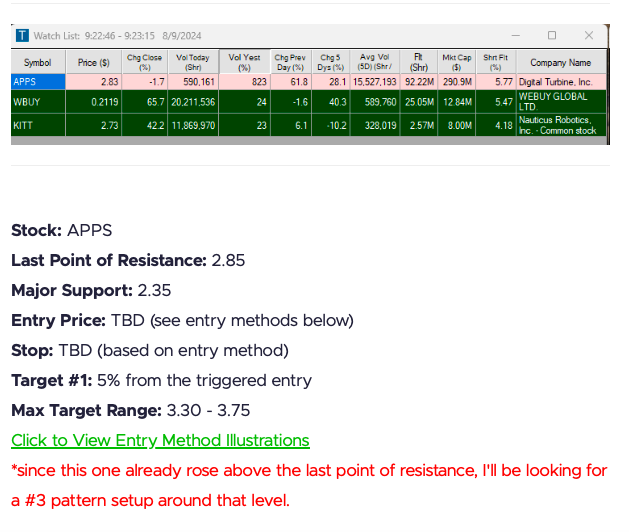Screen dimensions: 629x532
Task: Click APPS market cap 290.9M
Action: tap(457, 82)
